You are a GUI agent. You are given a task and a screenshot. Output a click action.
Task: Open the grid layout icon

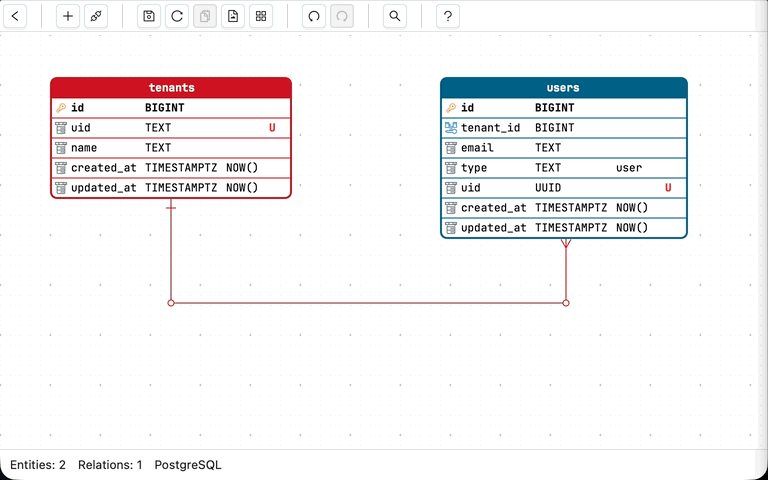261,16
